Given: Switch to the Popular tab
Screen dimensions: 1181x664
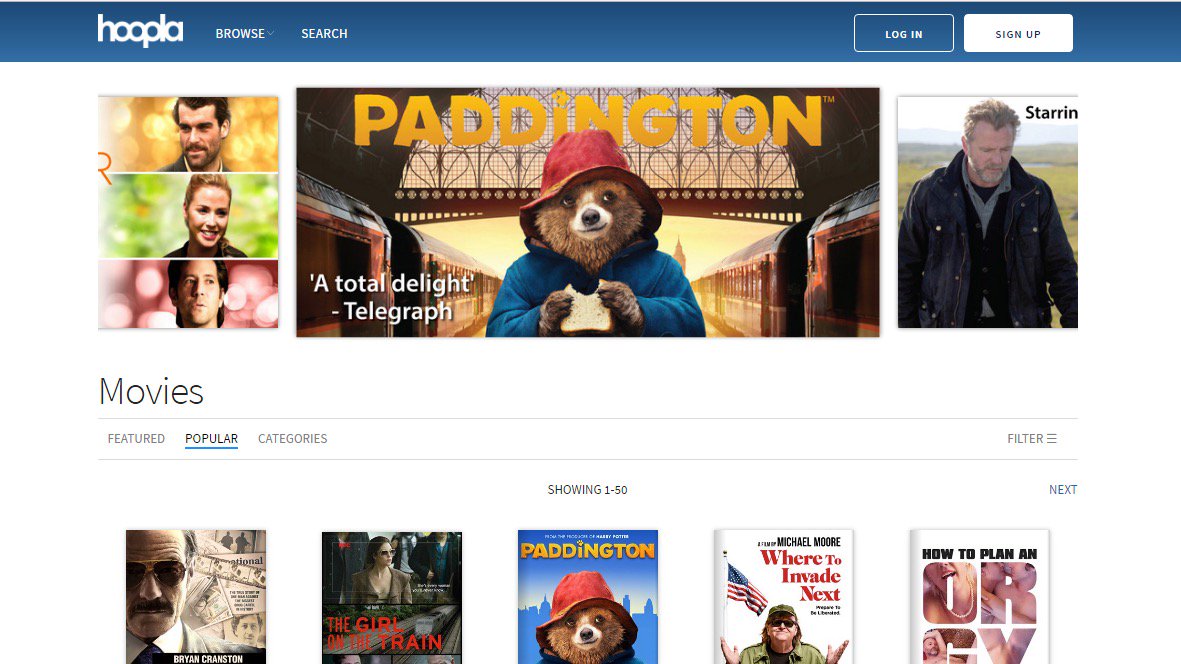Looking at the screenshot, I should [x=212, y=439].
